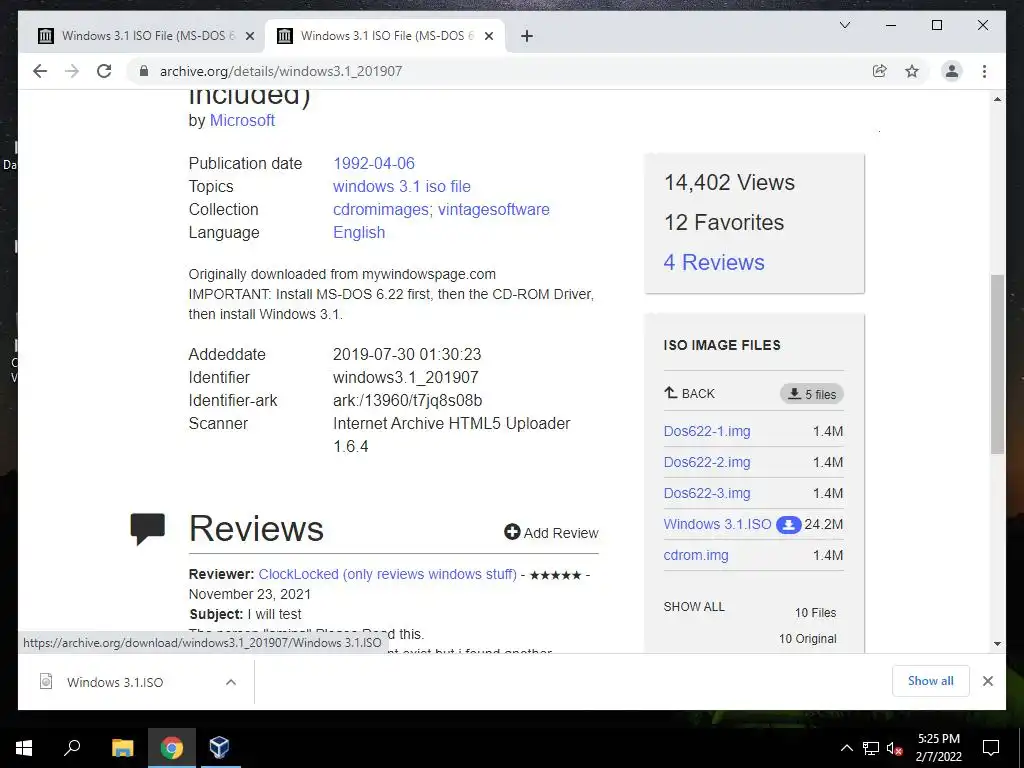Click the muted volume tray icon
The width and height of the screenshot is (1024, 768).
[x=894, y=748]
